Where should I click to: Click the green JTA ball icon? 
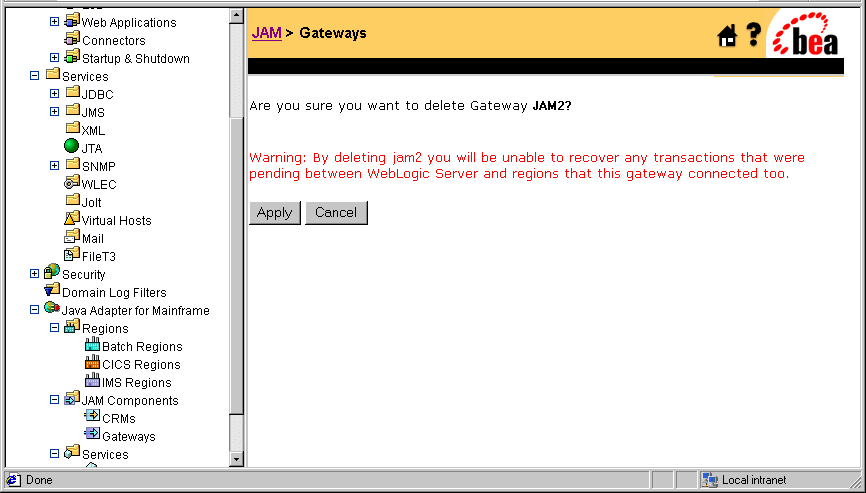[x=72, y=146]
